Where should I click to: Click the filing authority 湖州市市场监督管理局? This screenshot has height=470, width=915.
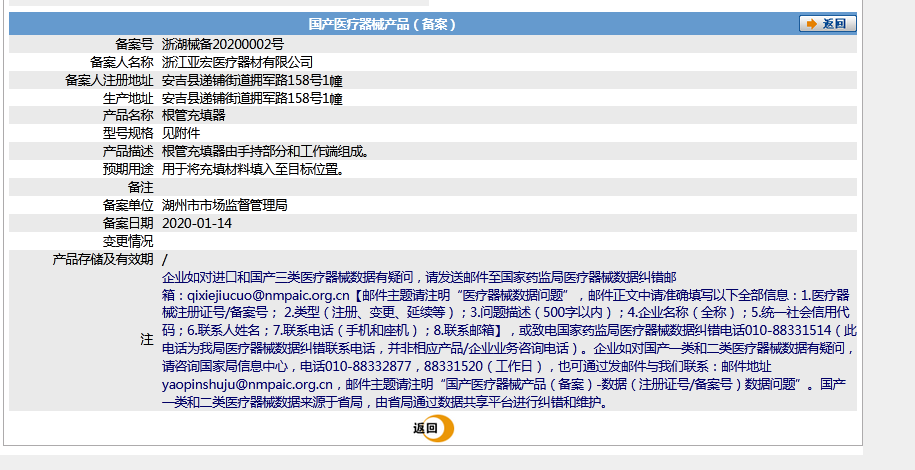click(225, 205)
